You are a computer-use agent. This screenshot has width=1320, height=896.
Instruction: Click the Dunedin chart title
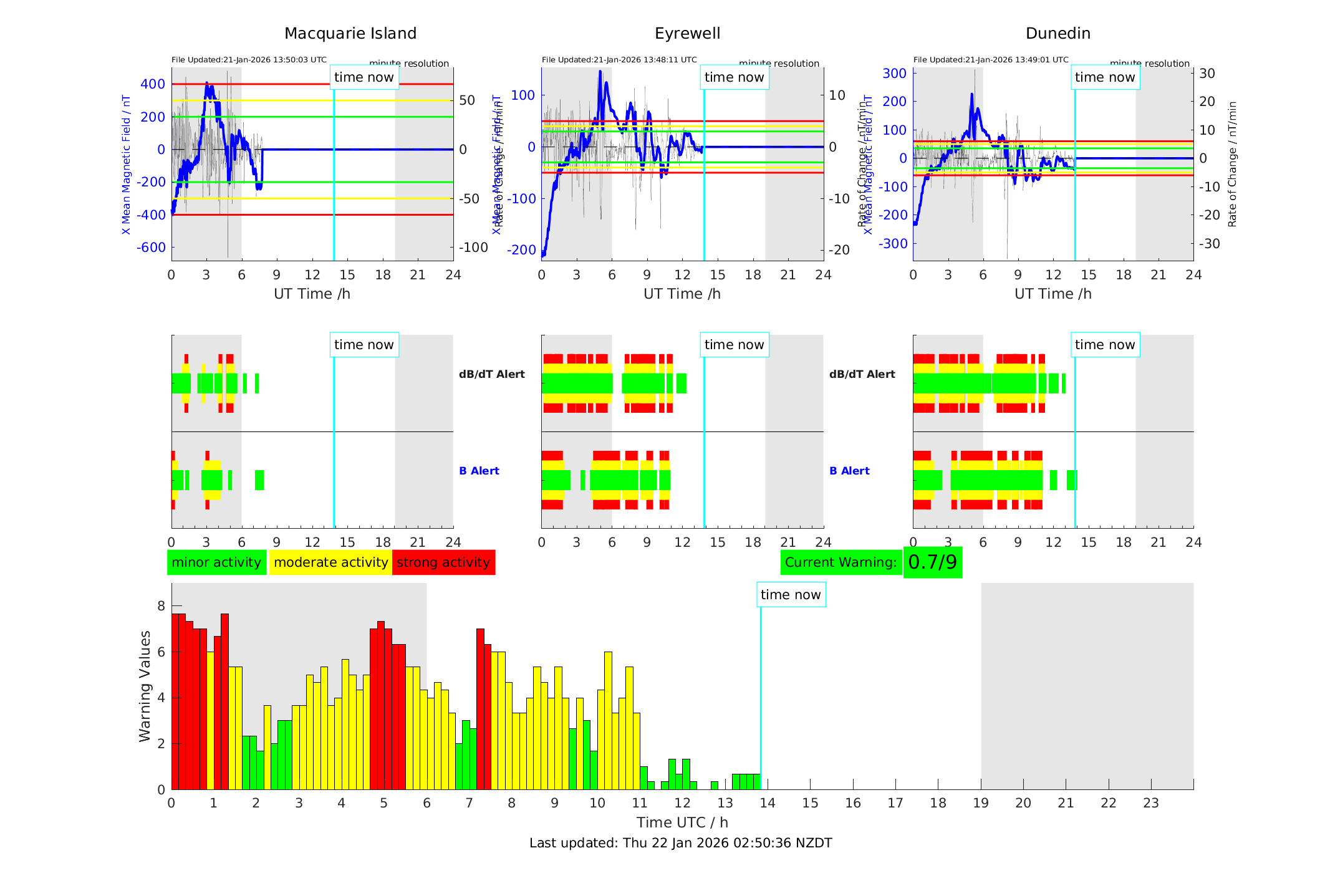(1057, 34)
